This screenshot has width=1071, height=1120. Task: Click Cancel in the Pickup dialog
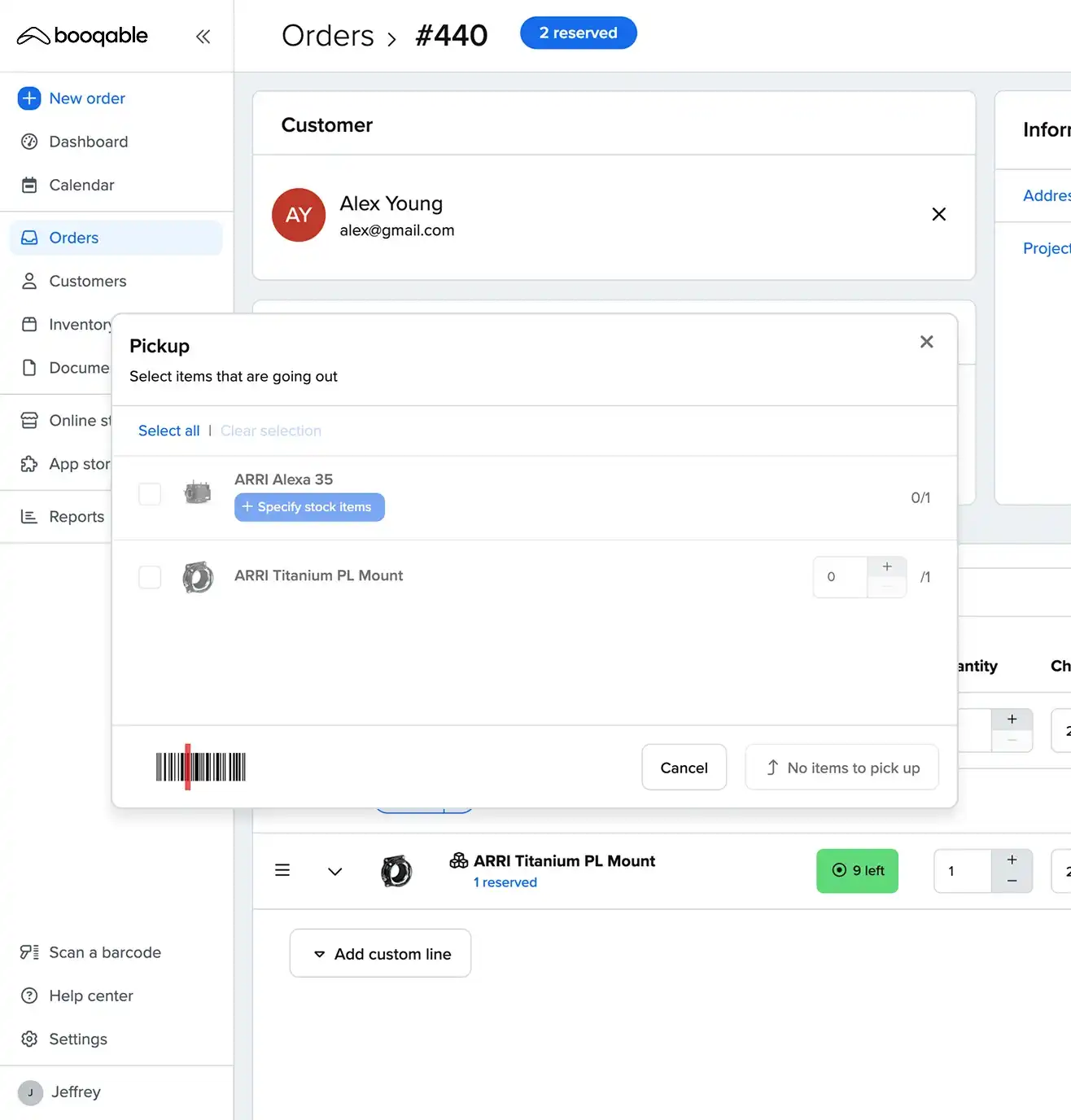pyautogui.click(x=684, y=768)
